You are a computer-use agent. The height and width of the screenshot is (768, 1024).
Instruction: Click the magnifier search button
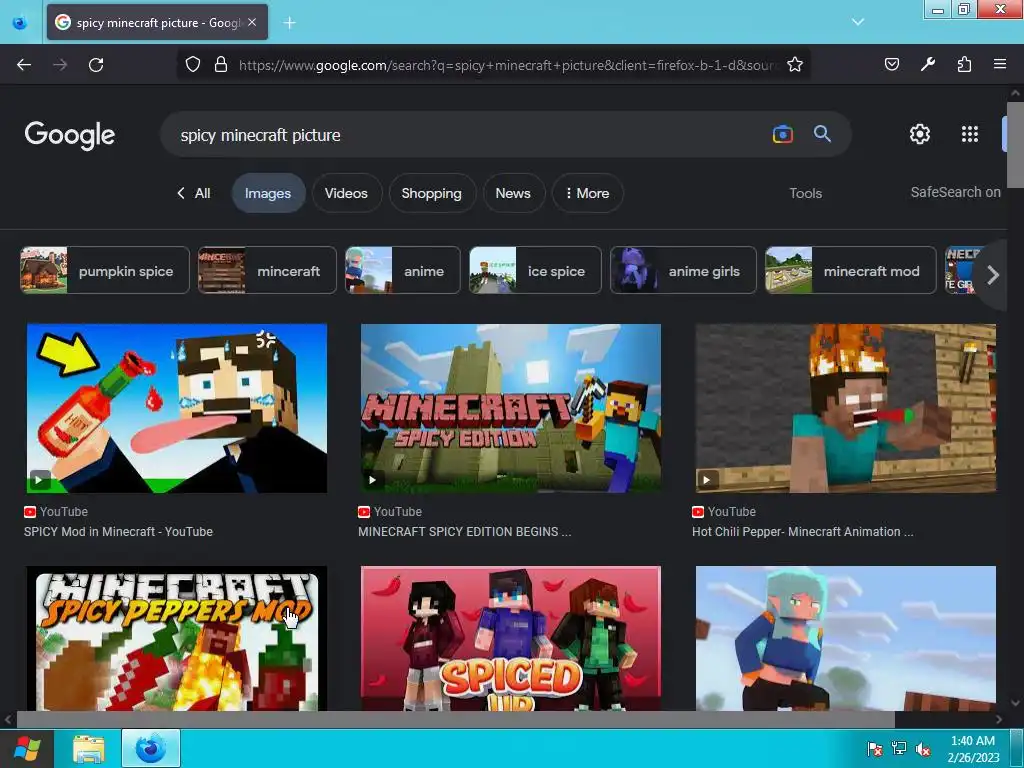pos(822,134)
